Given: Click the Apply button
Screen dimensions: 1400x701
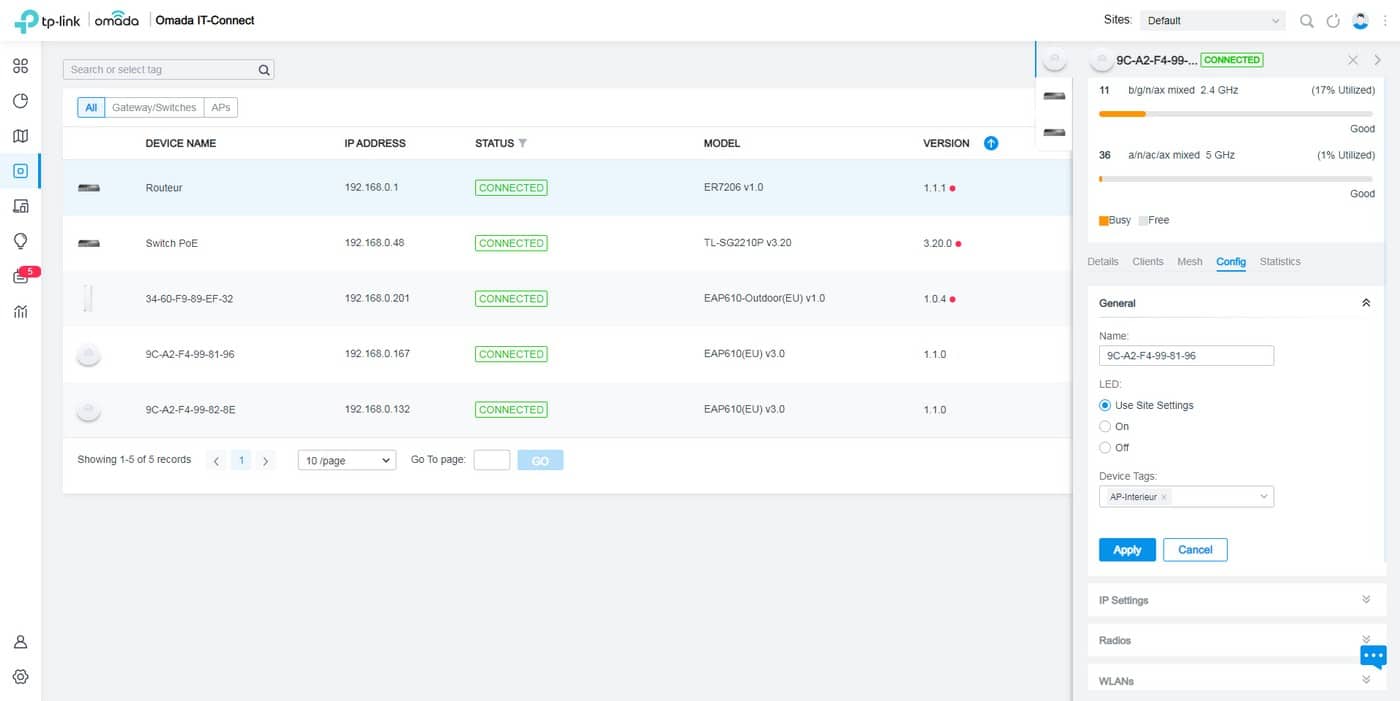Looking at the screenshot, I should tap(1127, 550).
